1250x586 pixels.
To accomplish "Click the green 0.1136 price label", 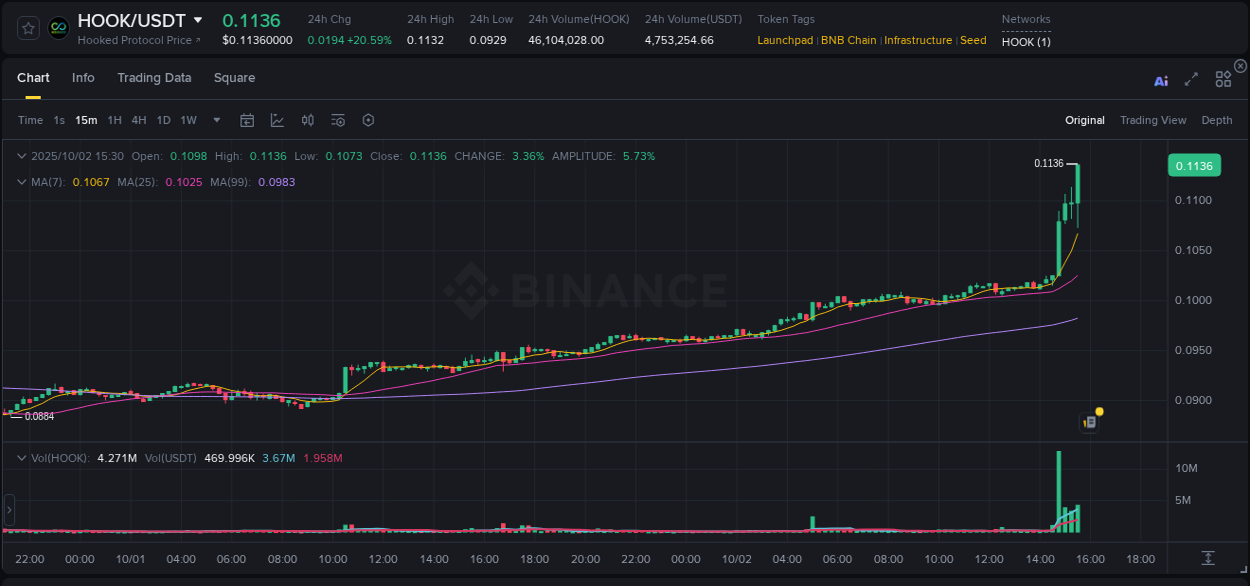I will point(1195,165).
